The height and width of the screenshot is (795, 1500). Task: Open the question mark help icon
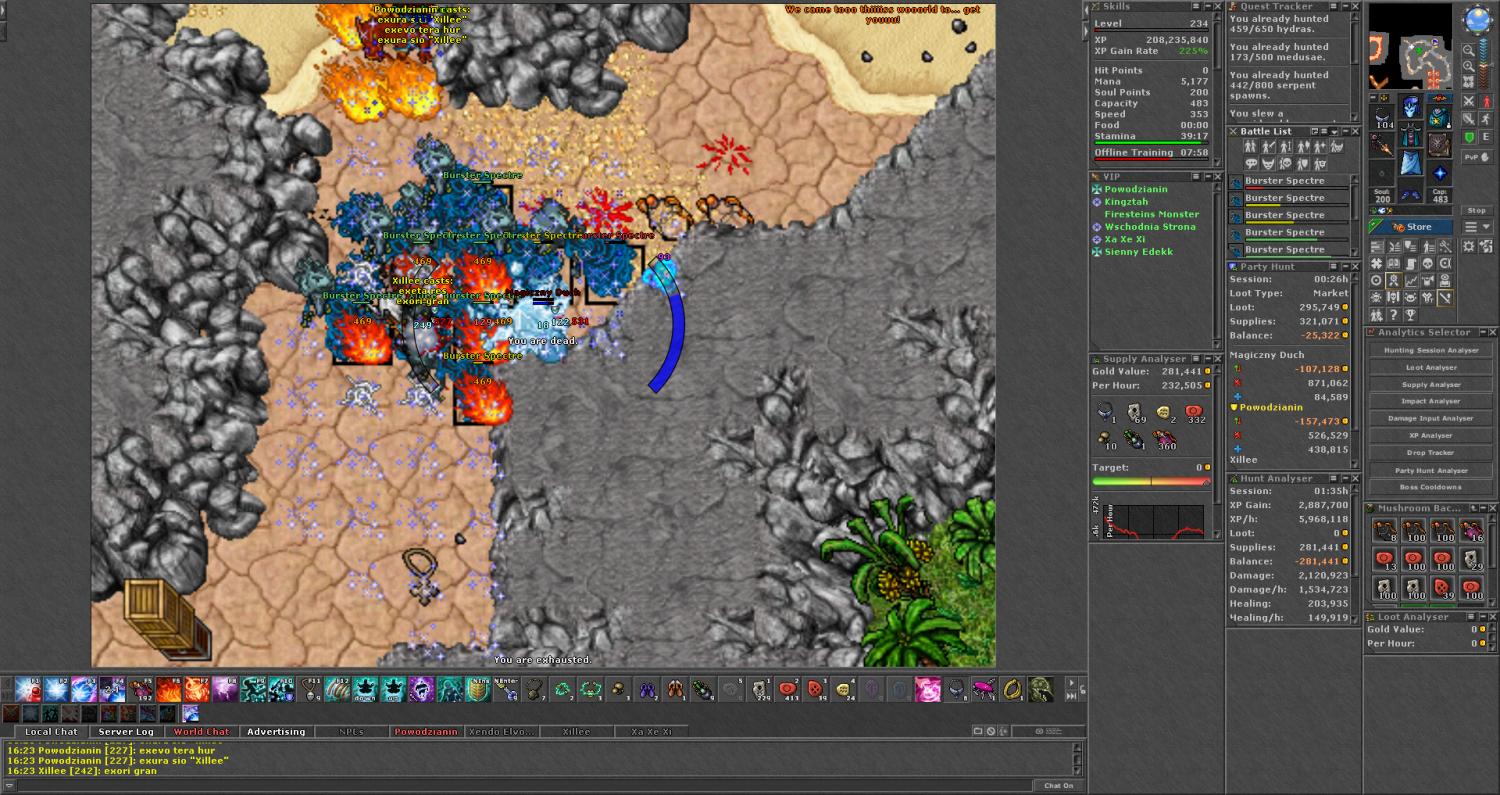tap(1394, 314)
